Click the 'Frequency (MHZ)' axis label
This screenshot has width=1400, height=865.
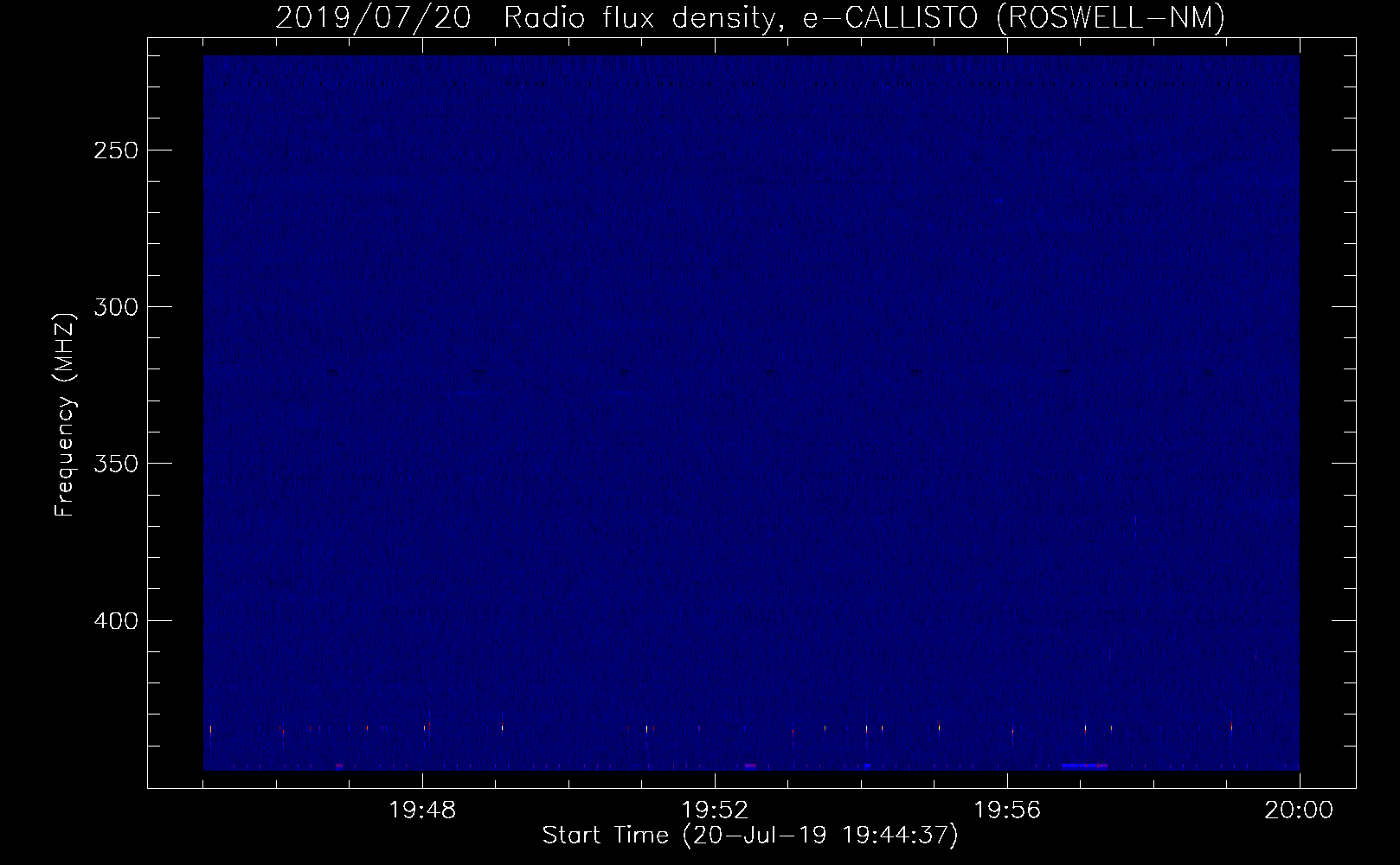coord(65,414)
